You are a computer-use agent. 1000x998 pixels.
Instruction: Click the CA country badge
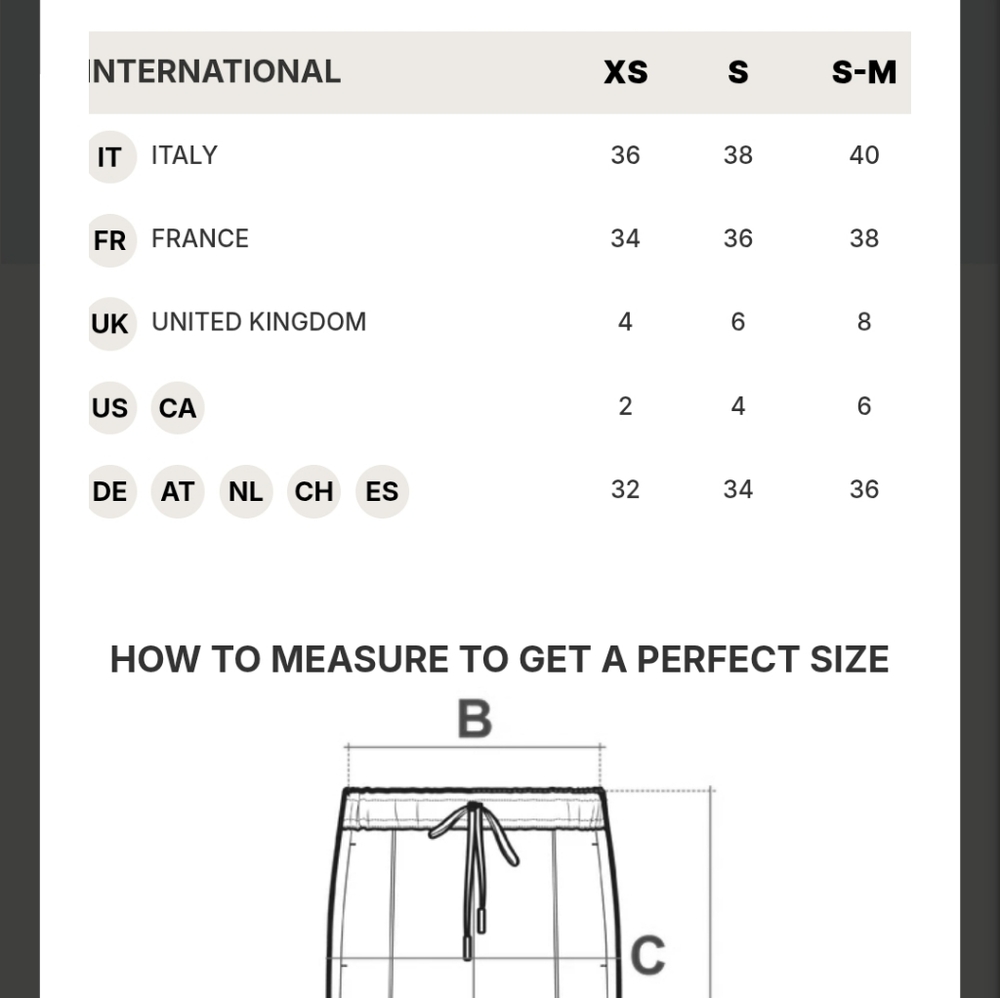[x=178, y=408]
